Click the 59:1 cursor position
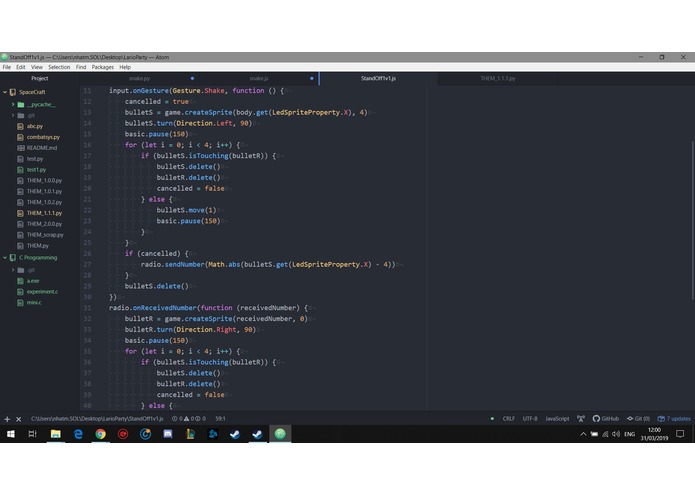This screenshot has width=695, height=494. pyautogui.click(x=220, y=419)
